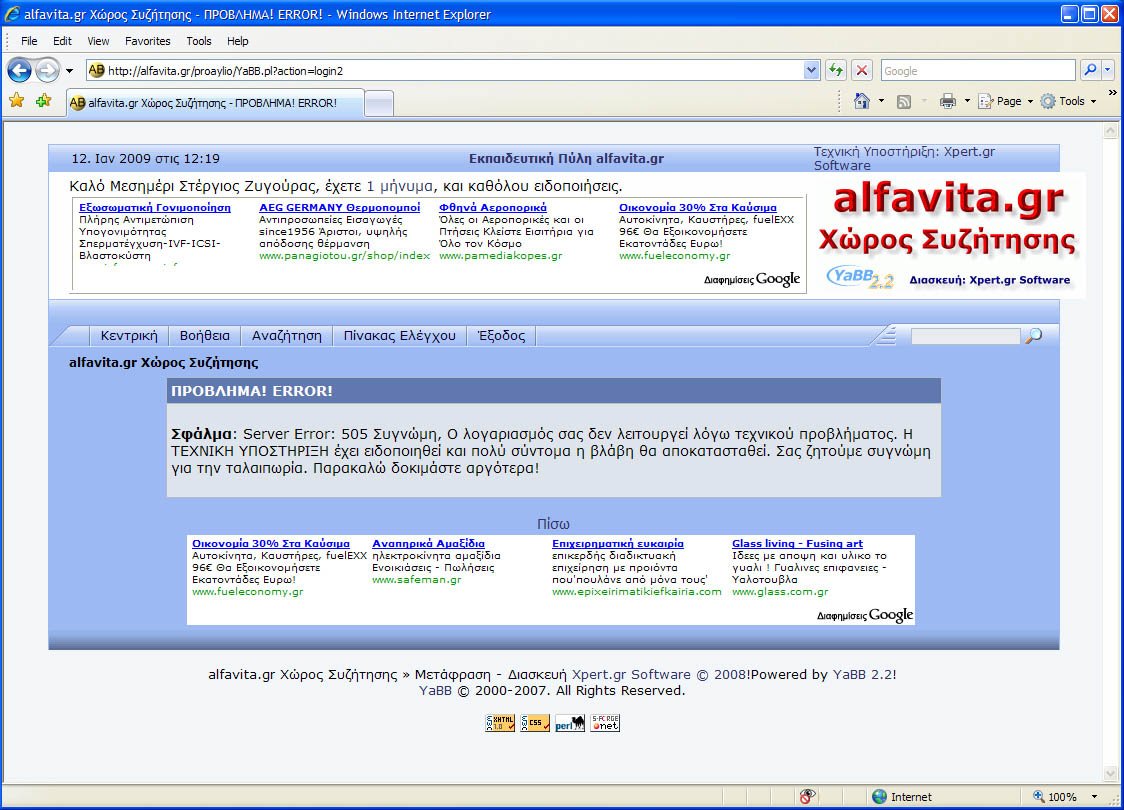Click the Perl badge in the footer
The width and height of the screenshot is (1124, 810).
coord(570,723)
